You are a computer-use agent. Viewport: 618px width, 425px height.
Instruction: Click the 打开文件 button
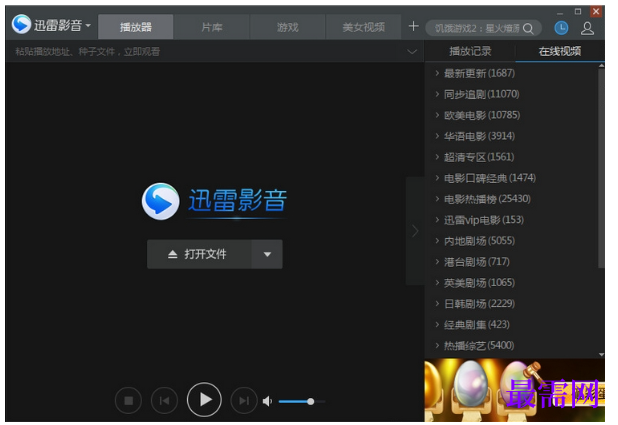coord(199,254)
